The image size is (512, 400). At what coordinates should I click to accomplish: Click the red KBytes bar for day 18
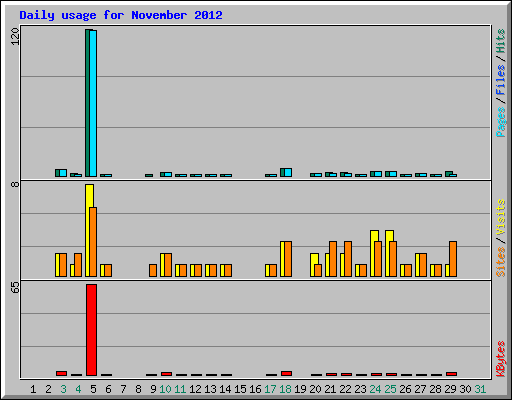(286, 373)
